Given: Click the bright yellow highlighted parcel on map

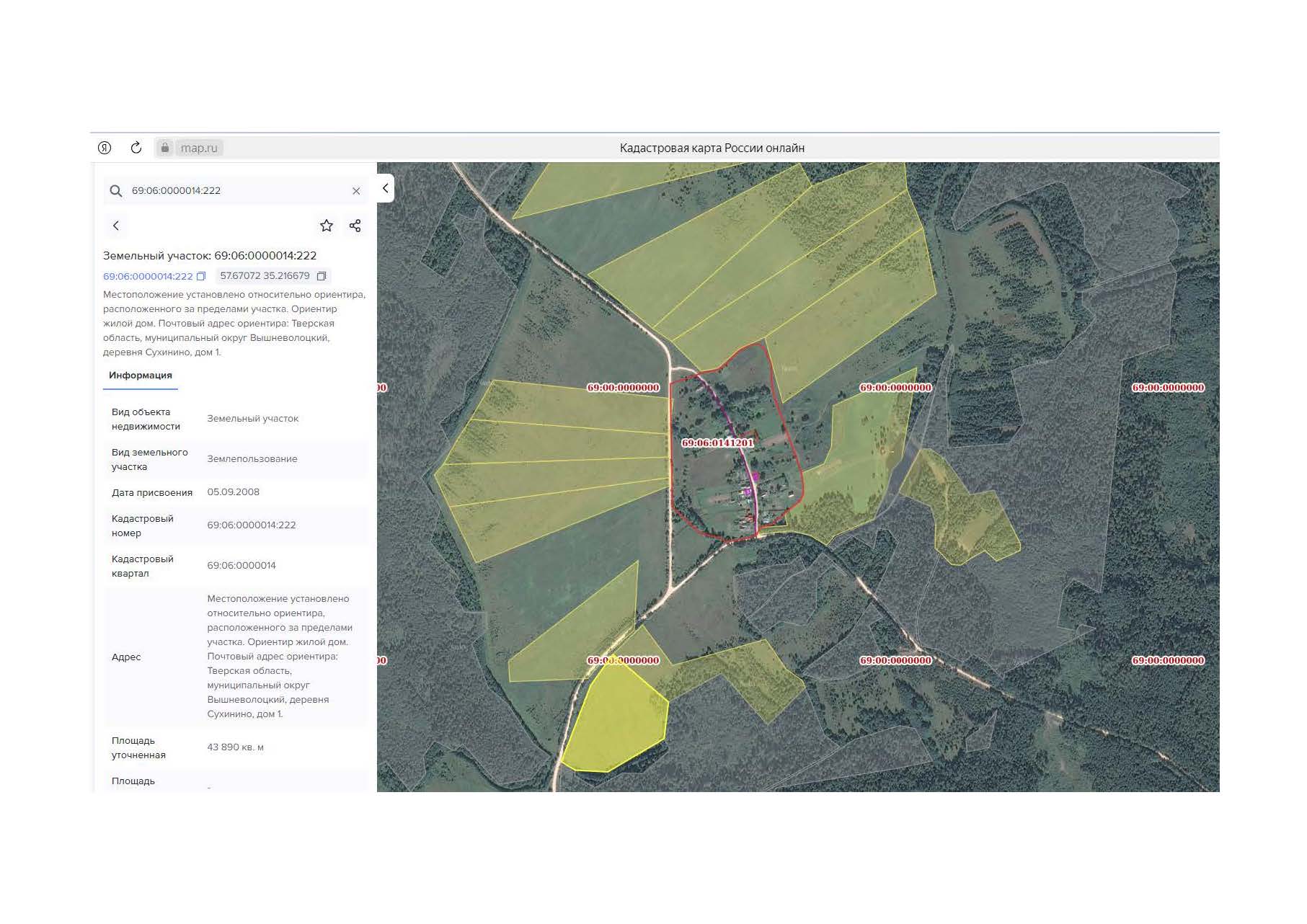Looking at the screenshot, I should [616, 721].
